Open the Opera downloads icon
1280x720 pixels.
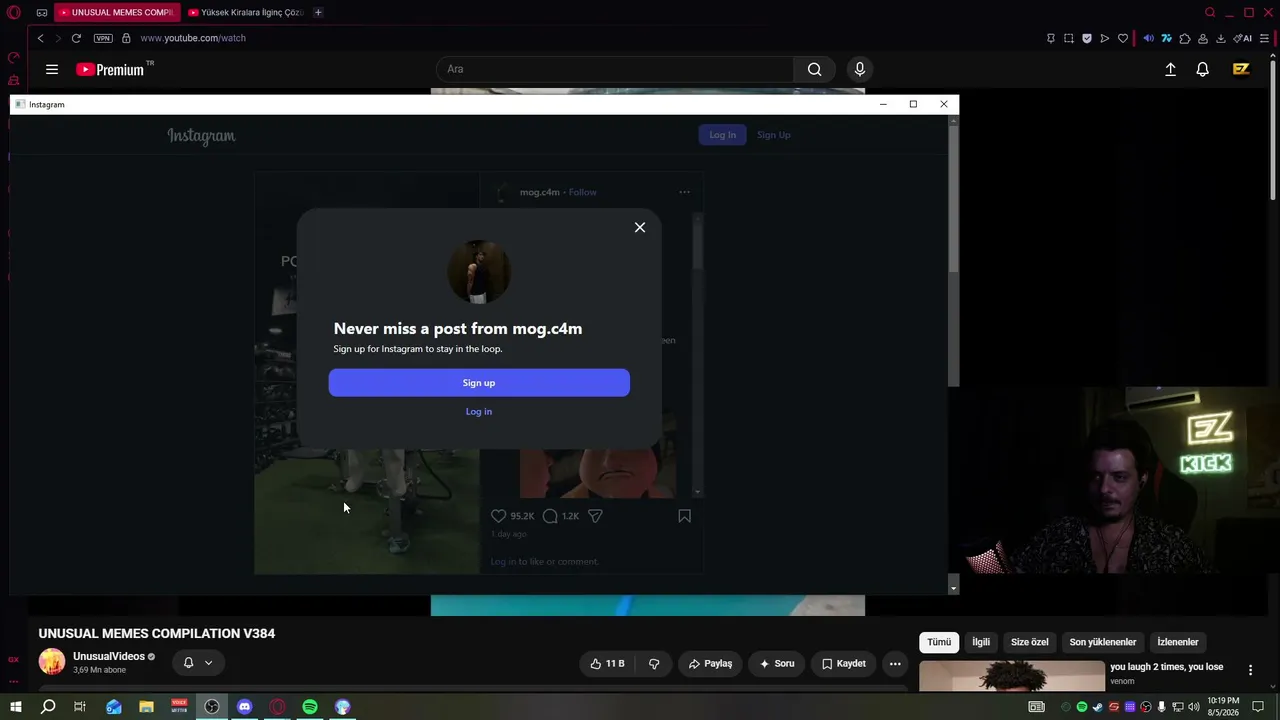click(1221, 38)
